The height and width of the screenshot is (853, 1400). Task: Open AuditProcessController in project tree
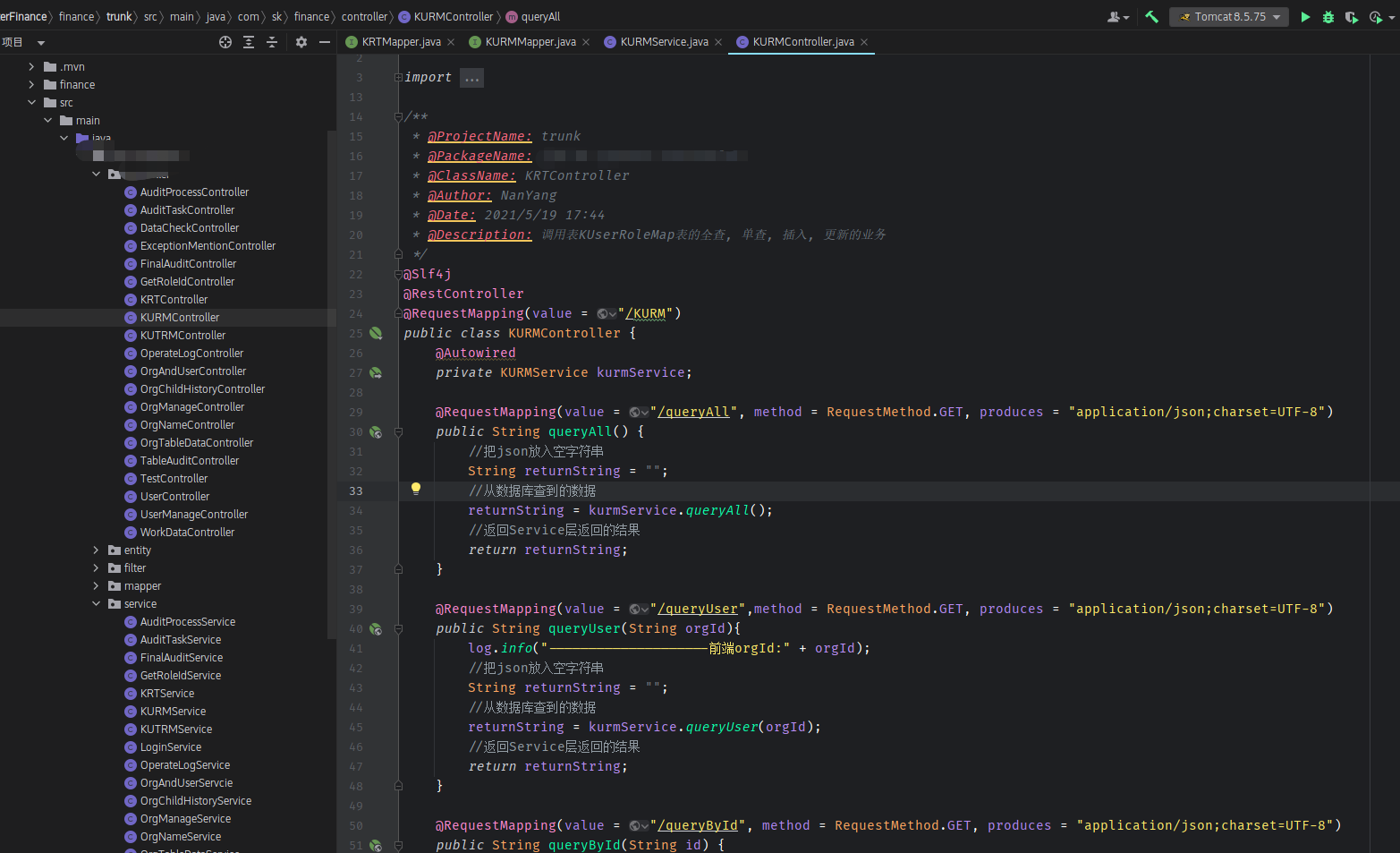click(x=194, y=192)
